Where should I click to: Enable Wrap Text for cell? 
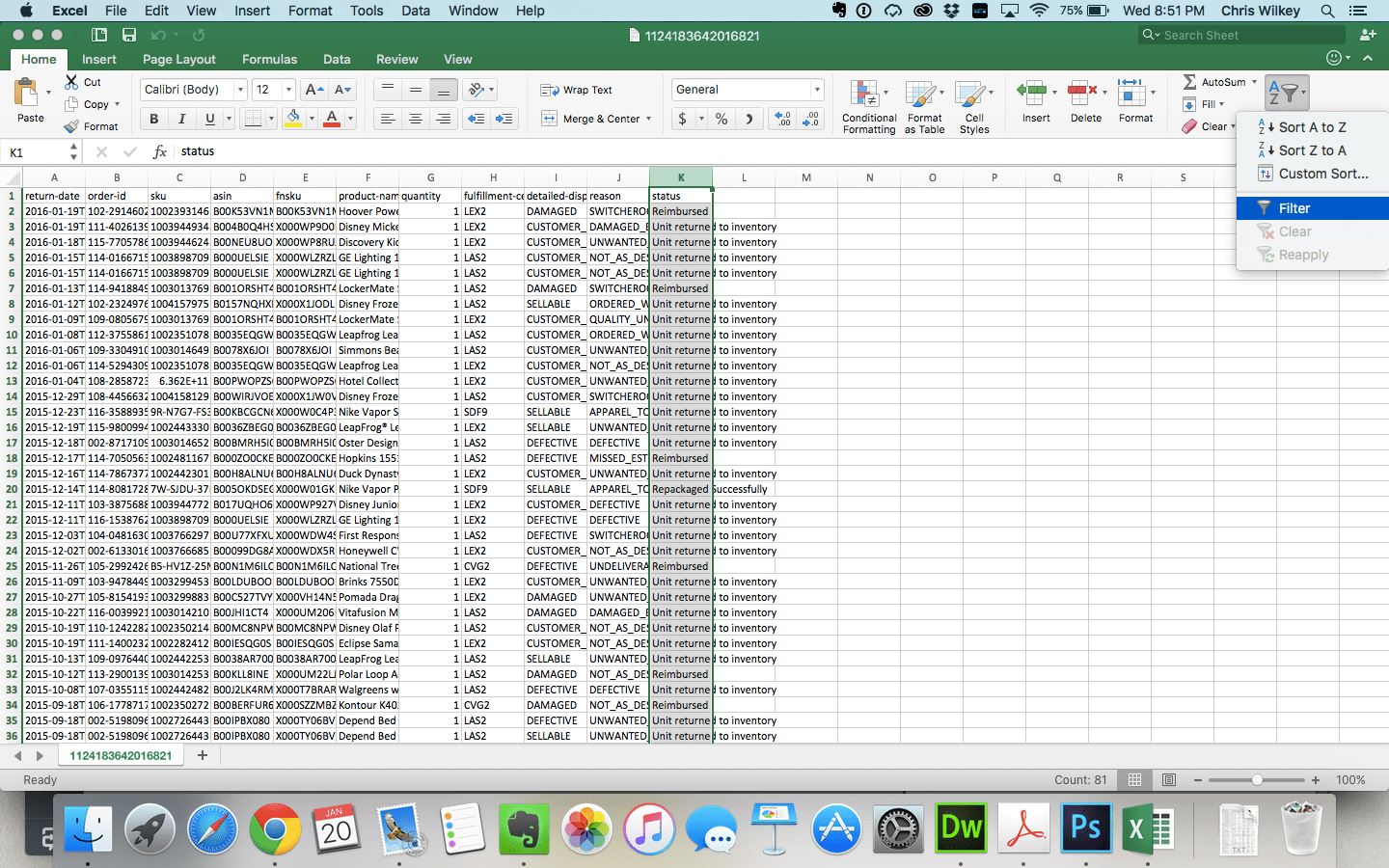point(577,90)
